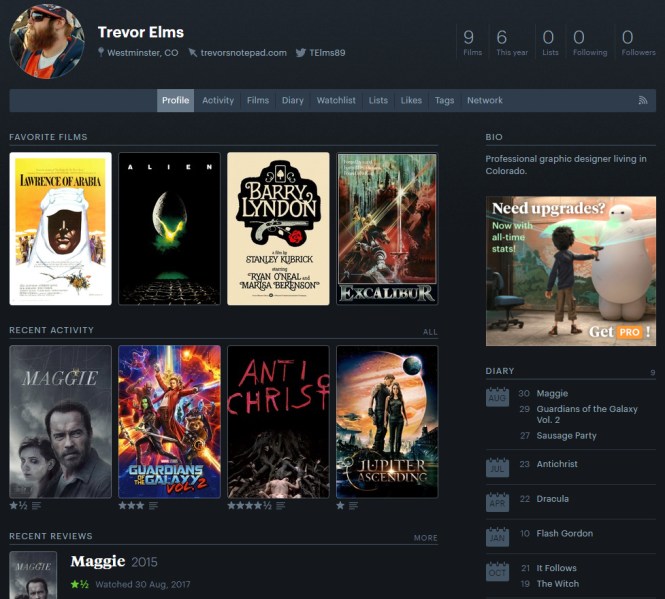Click the location pin icon

(x=101, y=53)
